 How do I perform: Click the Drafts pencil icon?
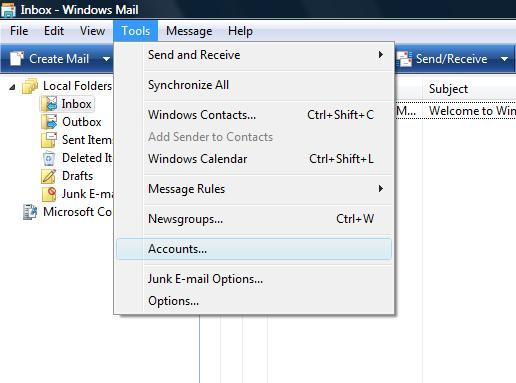tap(49, 176)
